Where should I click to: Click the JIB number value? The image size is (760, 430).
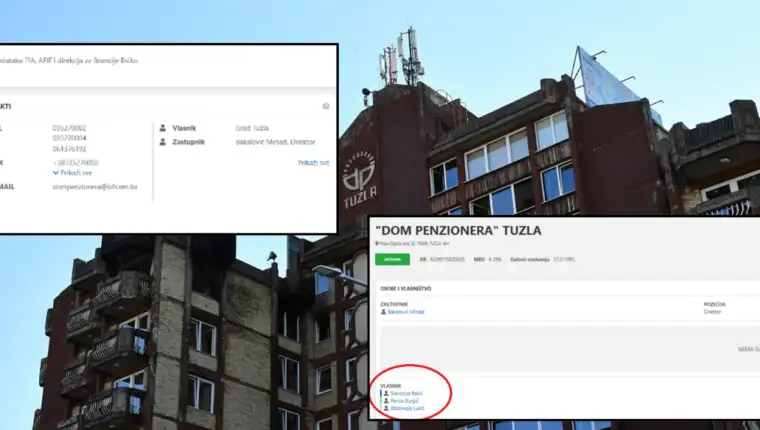pos(446,259)
